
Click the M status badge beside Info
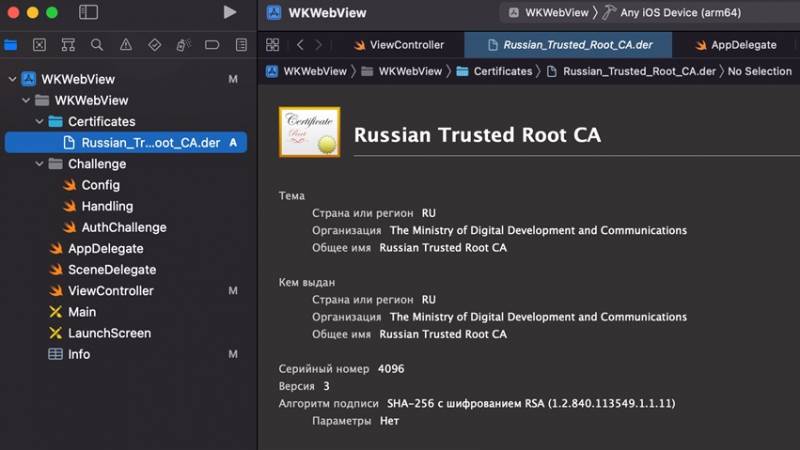[x=233, y=355]
